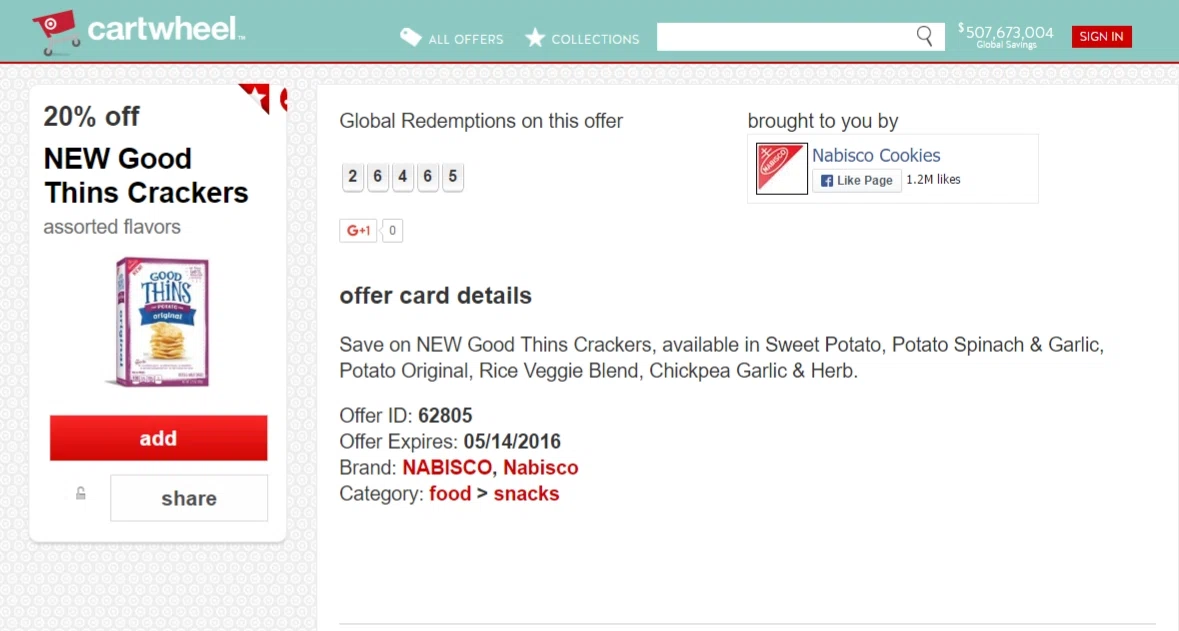The image size is (1179, 631).
Task: Click the Sign In button
Action: tap(1101, 37)
